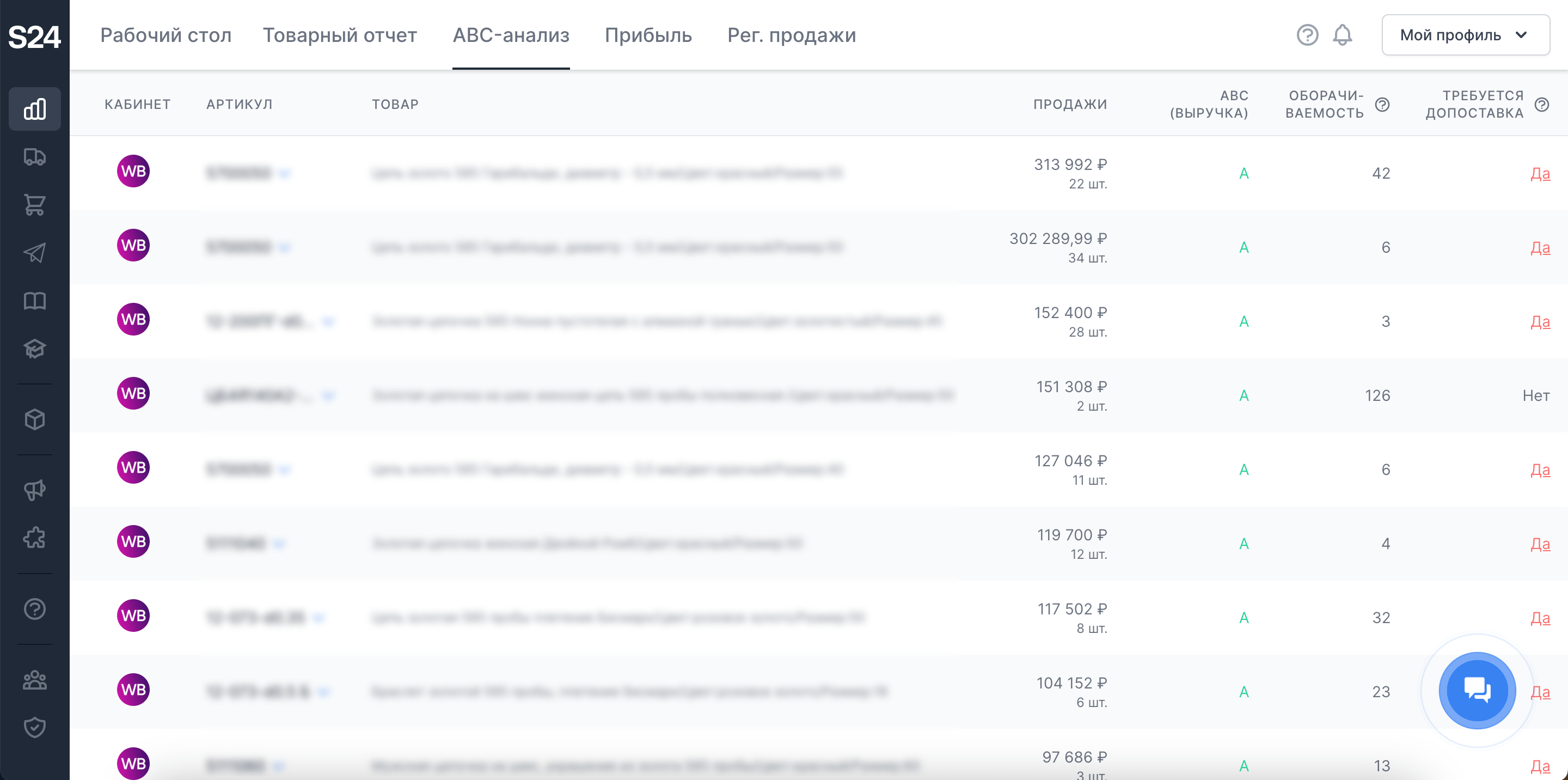Switch to the Товарный отчет tab
This screenshot has width=1568, height=780.
[340, 35]
